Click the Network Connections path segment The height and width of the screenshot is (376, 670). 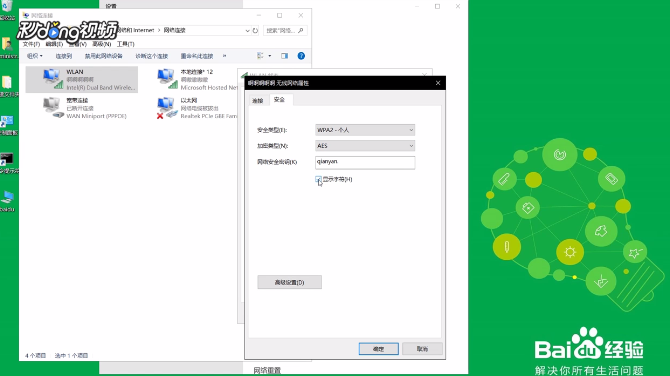point(175,30)
